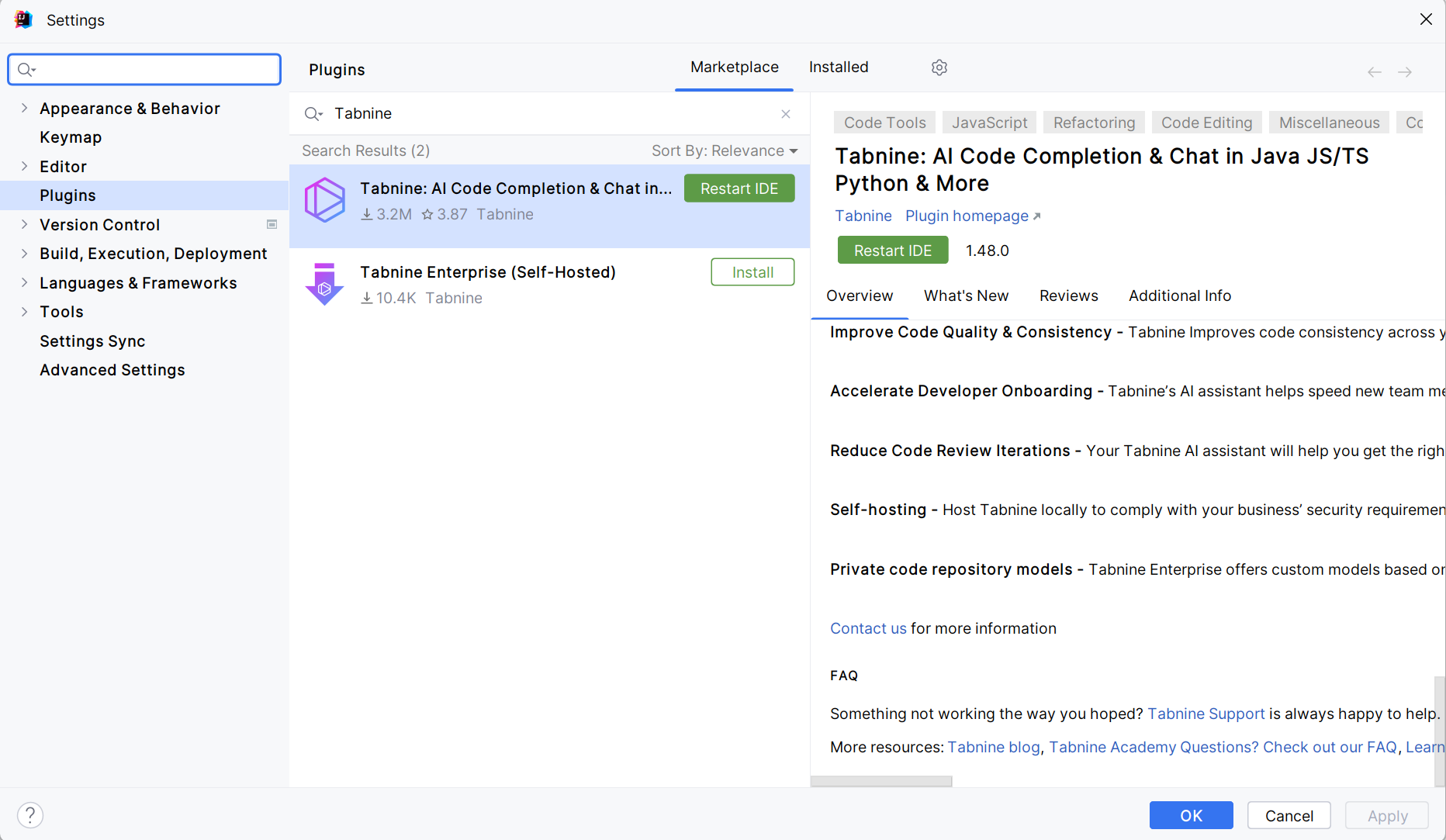1446x840 pixels.
Task: Click the IntelliJ IDEA logo in title bar
Action: [x=23, y=19]
